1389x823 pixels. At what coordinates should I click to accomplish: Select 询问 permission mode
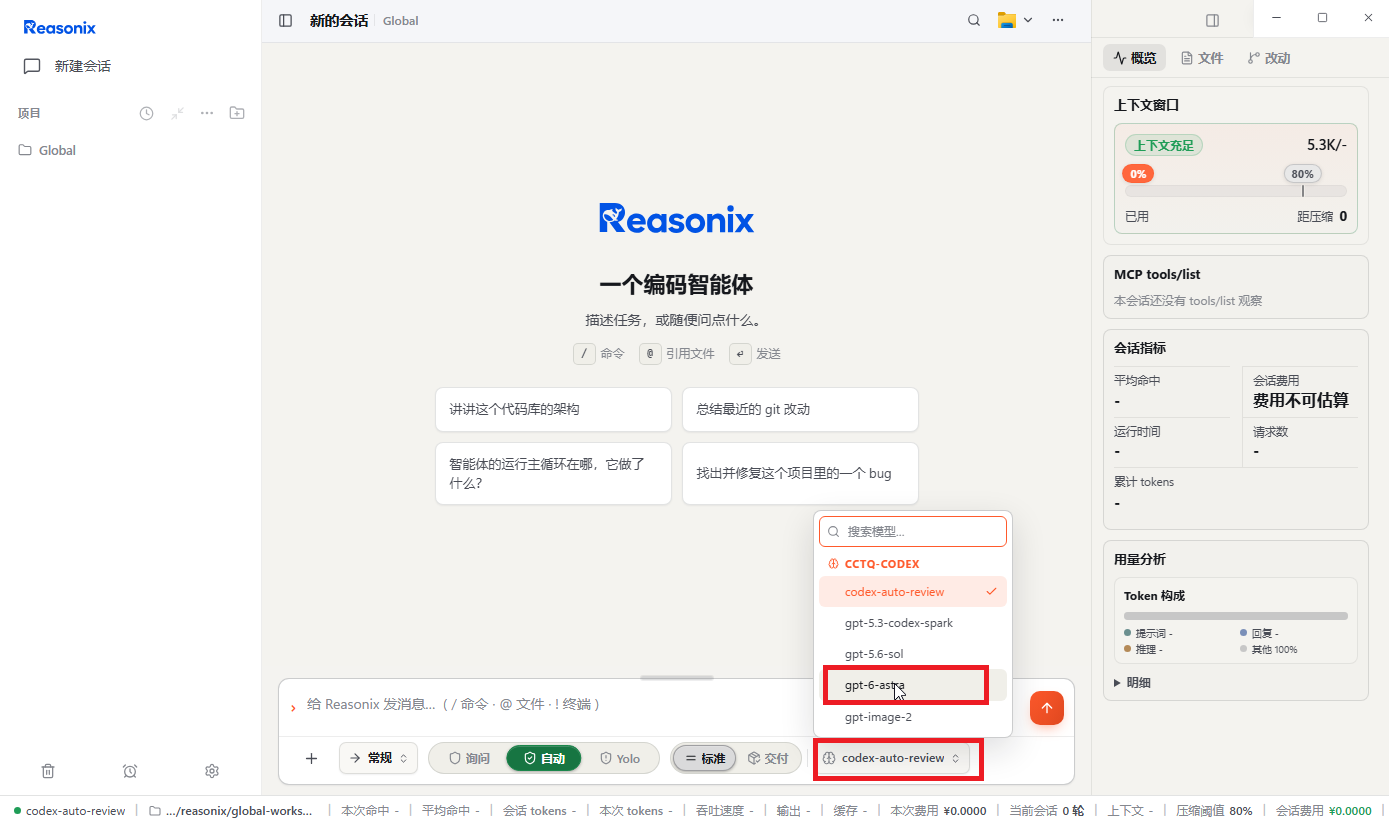(469, 758)
